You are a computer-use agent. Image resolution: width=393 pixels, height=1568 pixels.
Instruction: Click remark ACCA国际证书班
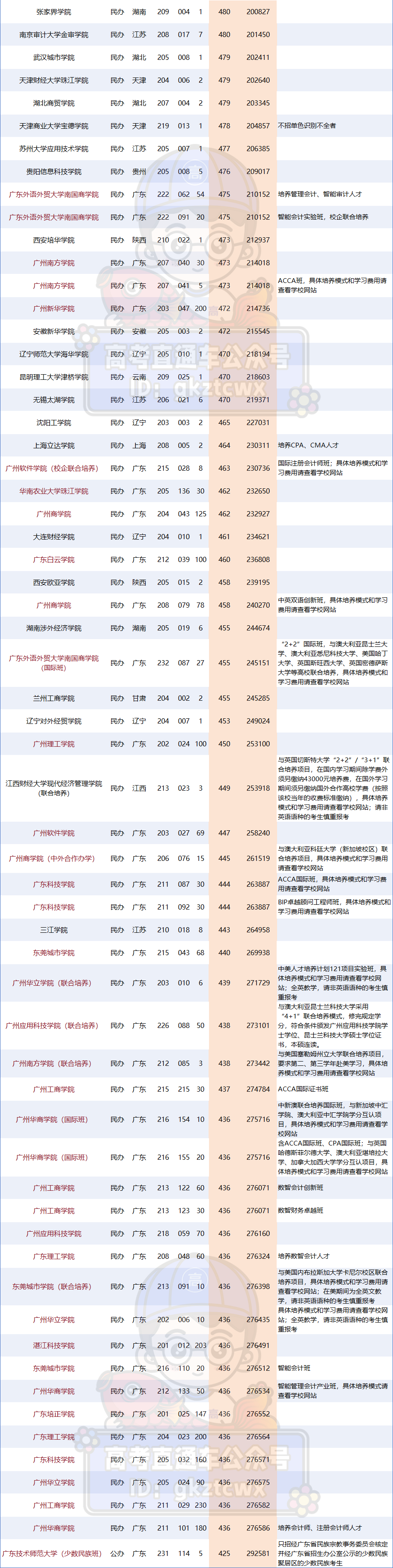(303, 1089)
